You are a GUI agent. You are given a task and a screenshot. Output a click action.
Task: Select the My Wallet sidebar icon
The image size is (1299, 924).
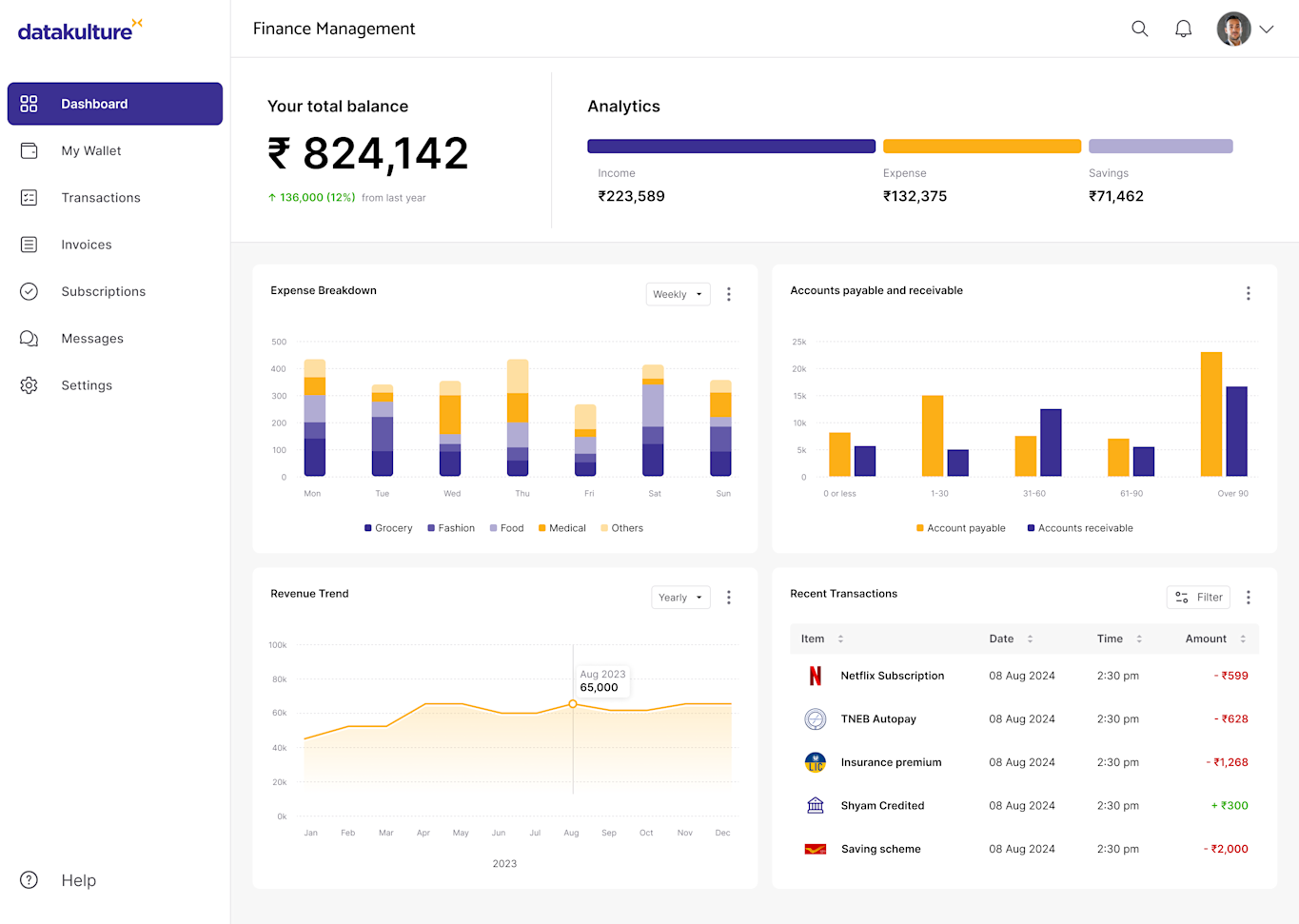(29, 150)
